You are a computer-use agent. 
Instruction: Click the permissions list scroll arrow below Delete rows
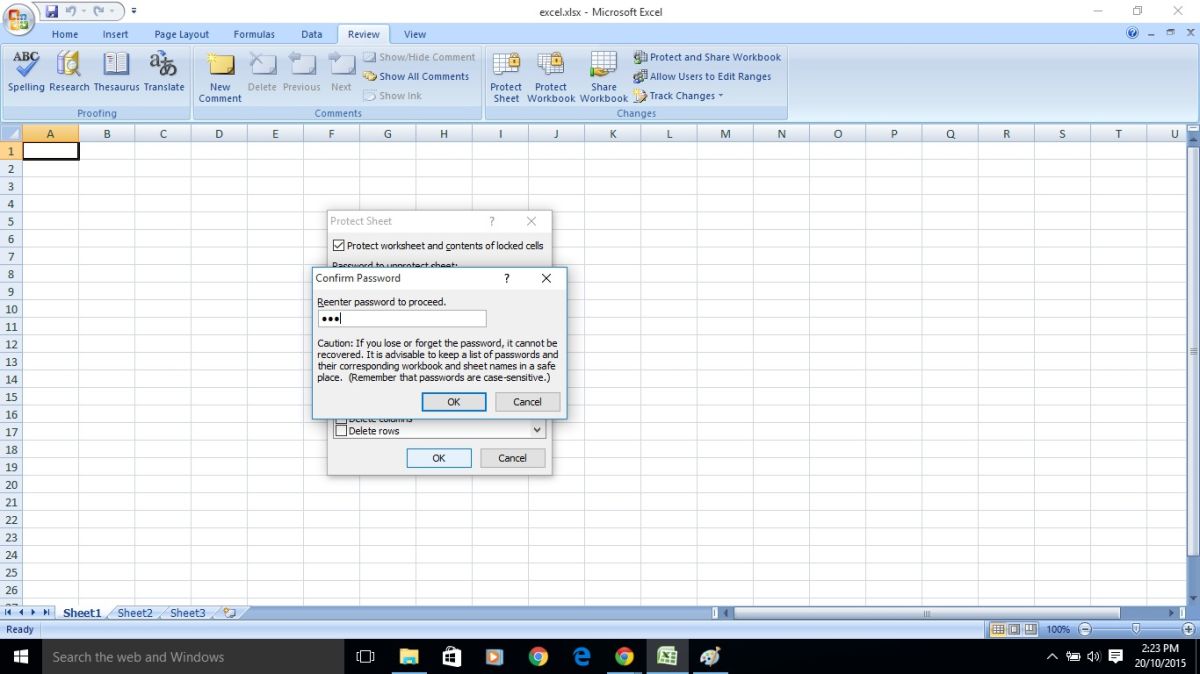tap(536, 430)
